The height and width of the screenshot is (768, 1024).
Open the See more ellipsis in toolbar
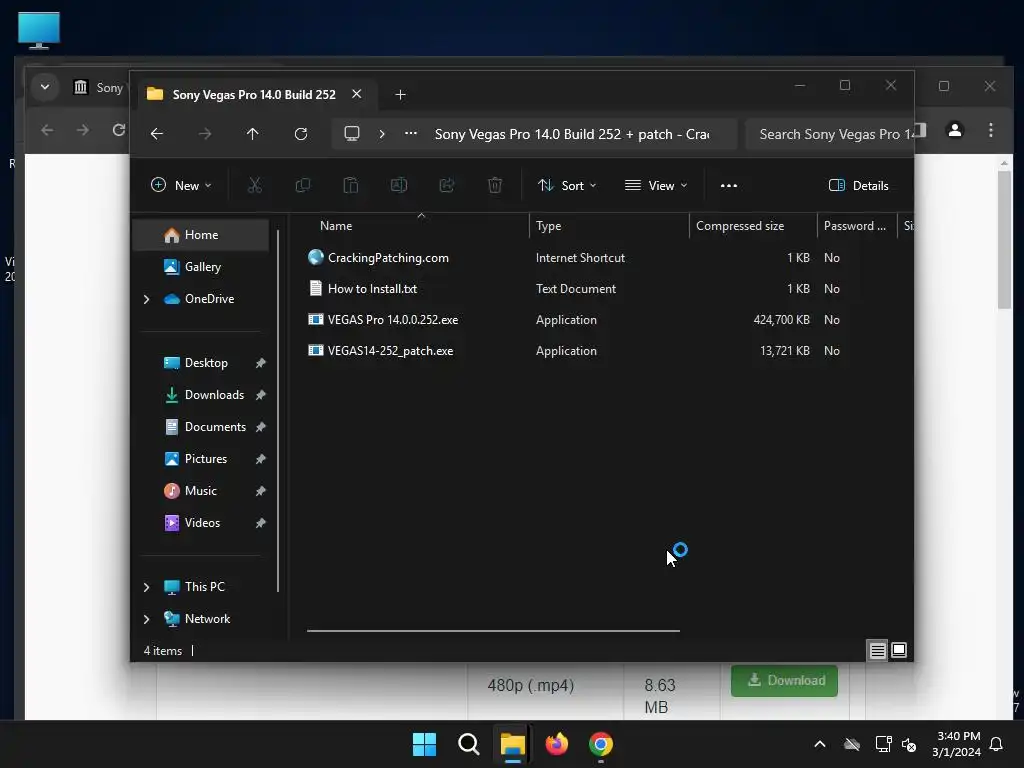[729, 185]
